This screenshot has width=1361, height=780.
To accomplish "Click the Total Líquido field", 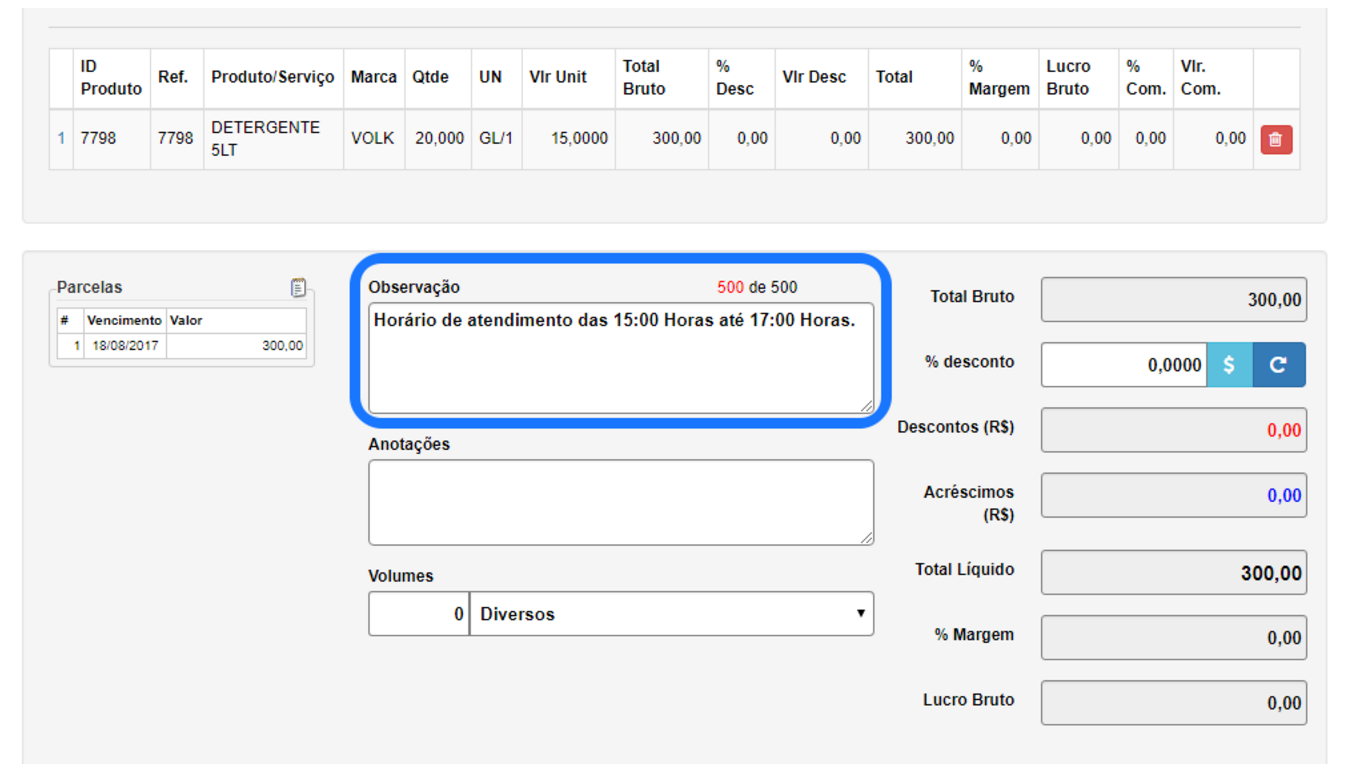I will click(x=1173, y=573).
